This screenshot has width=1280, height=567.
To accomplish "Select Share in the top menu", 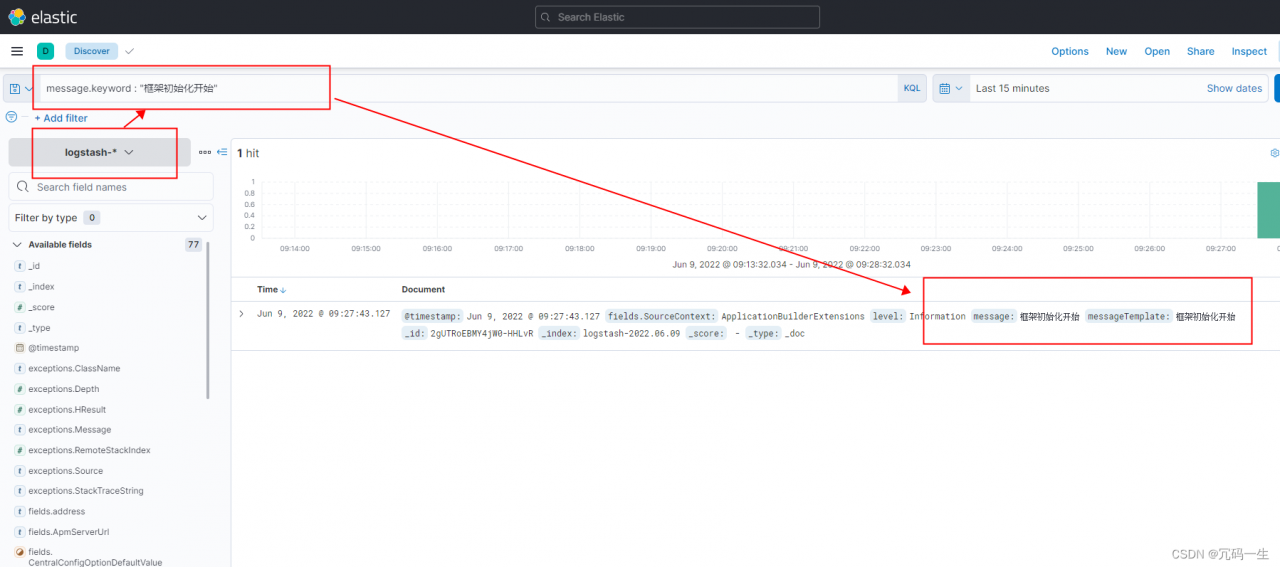I will pos(1201,51).
